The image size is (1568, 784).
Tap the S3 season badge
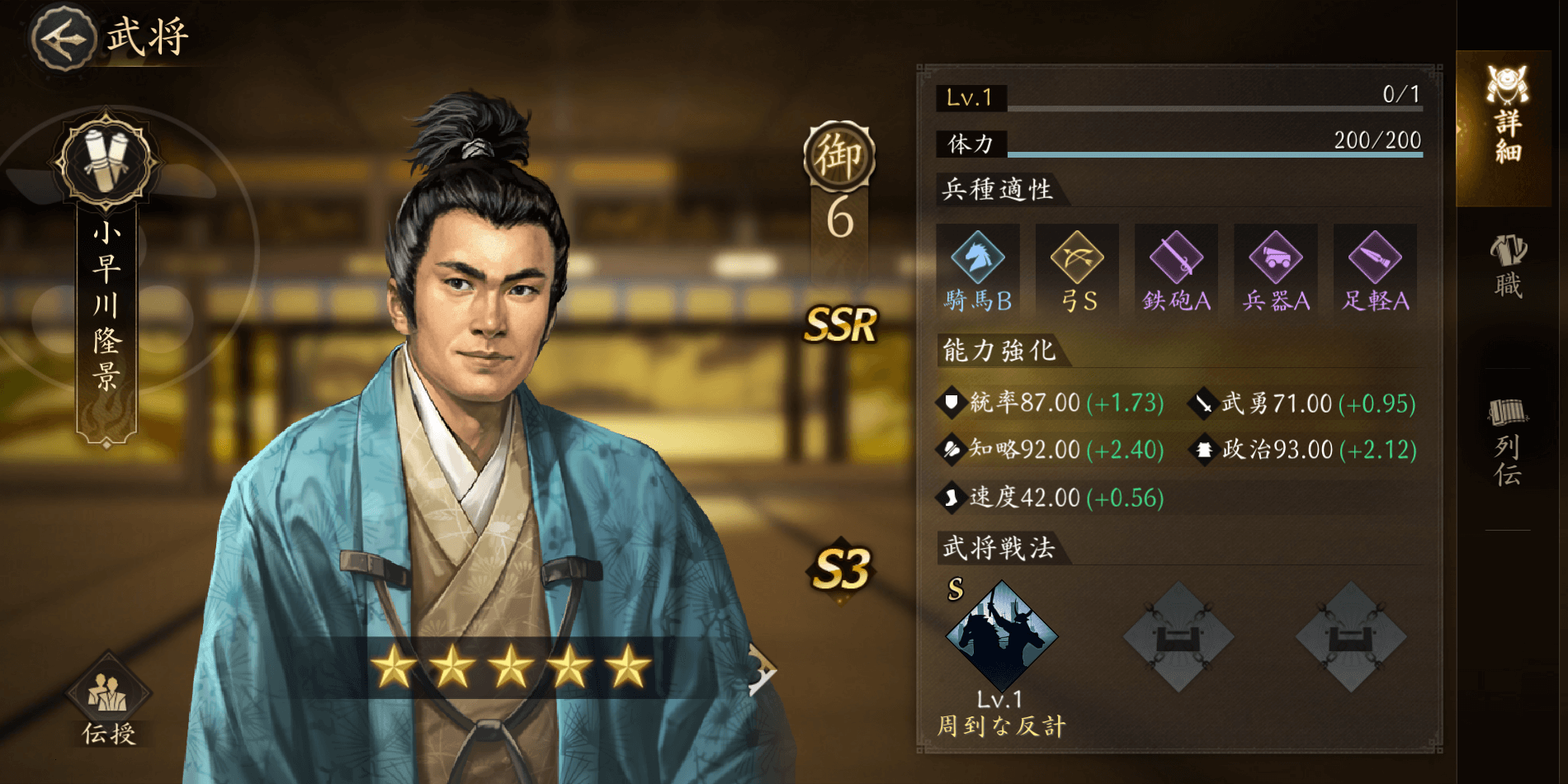[x=841, y=569]
